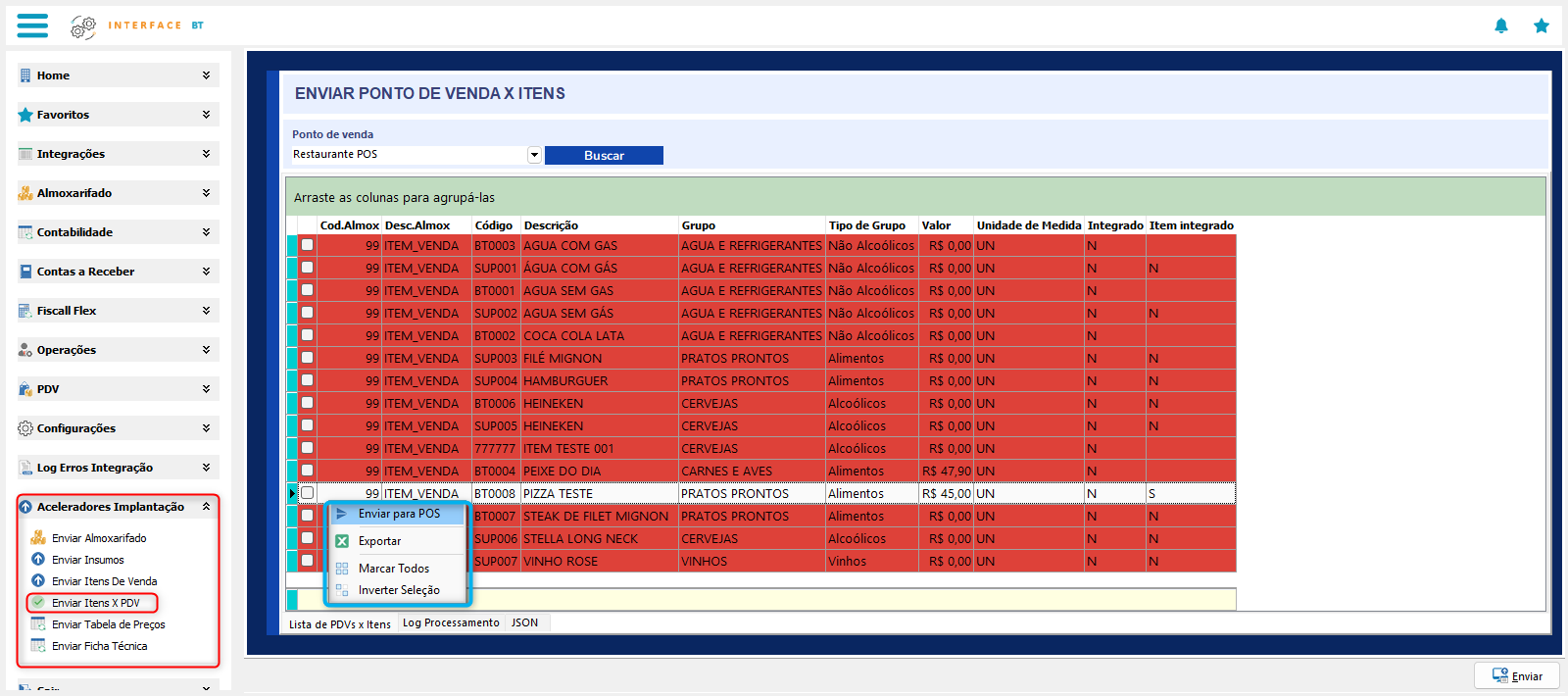This screenshot has height=696, width=1568.
Task: Expand the Home menu chevron
Action: [x=206, y=75]
